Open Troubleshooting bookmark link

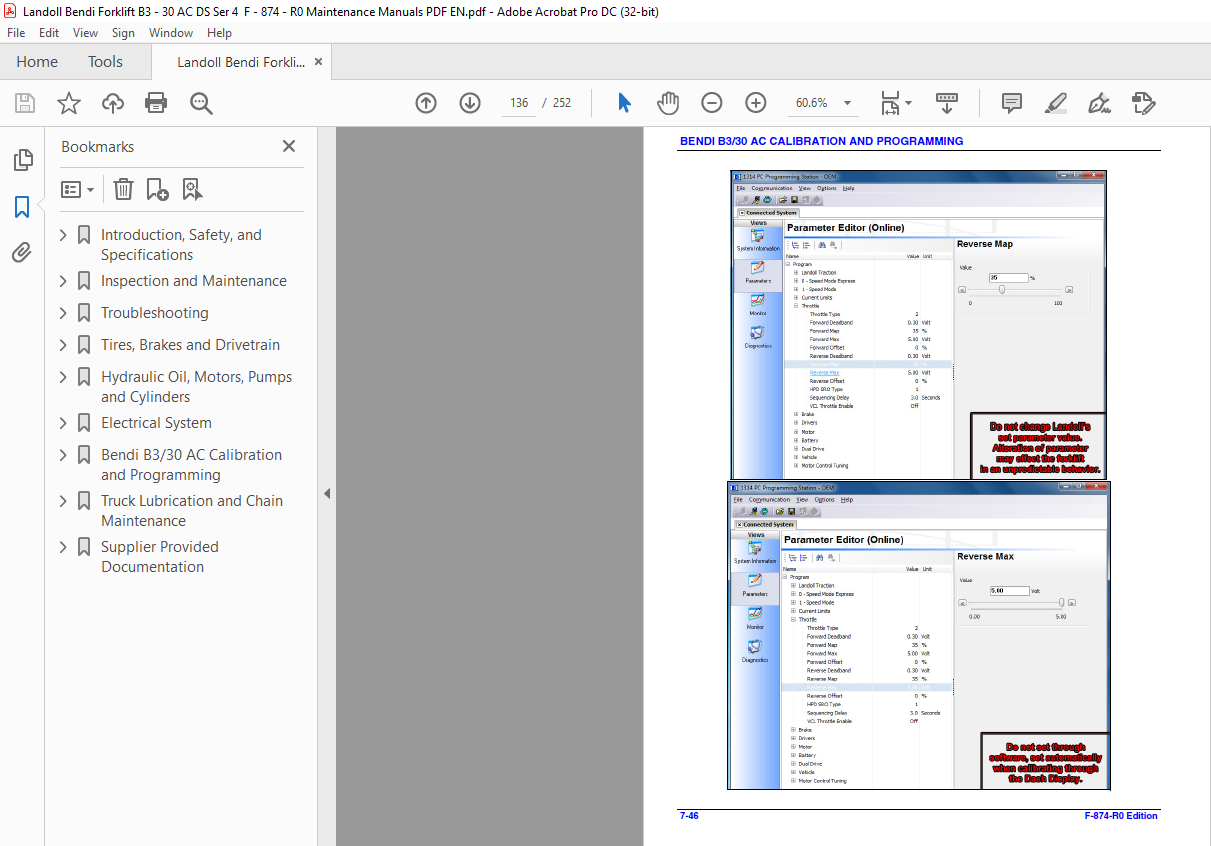155,313
